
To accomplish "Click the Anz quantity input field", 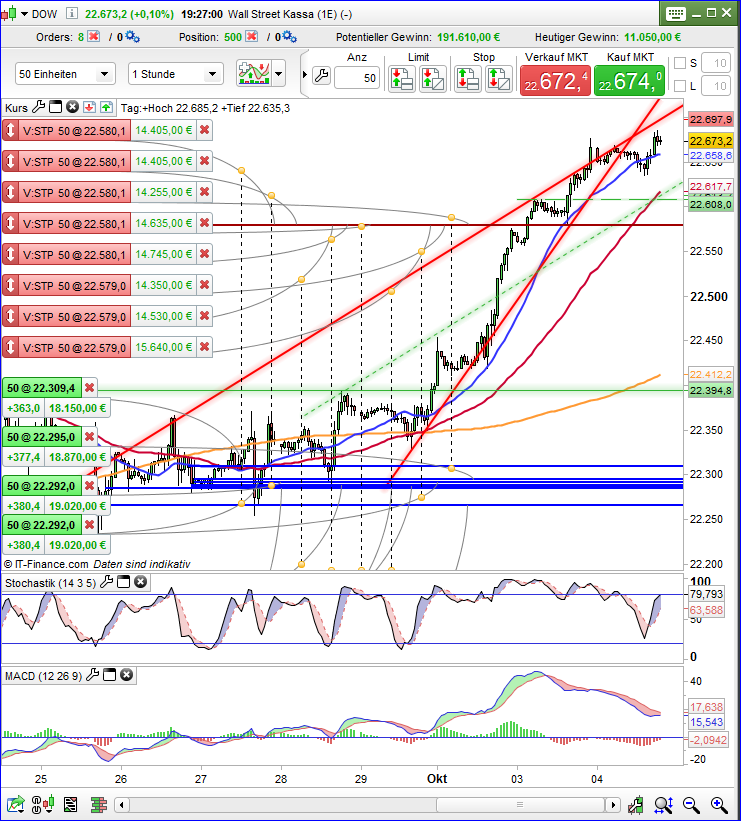I will coord(357,78).
